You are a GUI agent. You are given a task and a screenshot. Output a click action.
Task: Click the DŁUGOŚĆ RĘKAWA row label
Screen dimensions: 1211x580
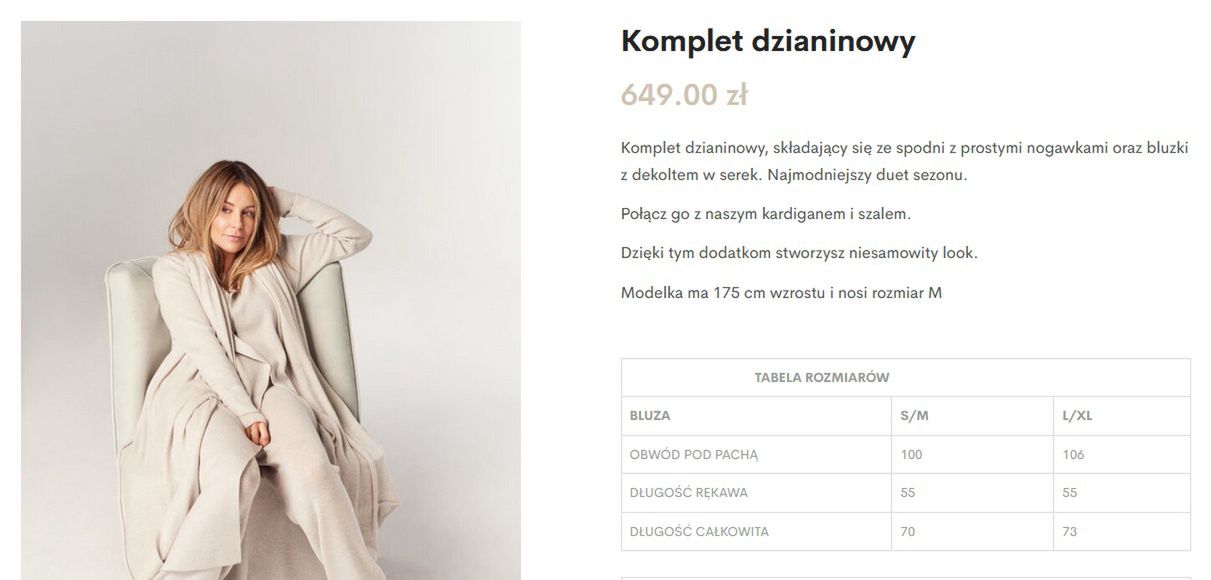click(x=689, y=493)
